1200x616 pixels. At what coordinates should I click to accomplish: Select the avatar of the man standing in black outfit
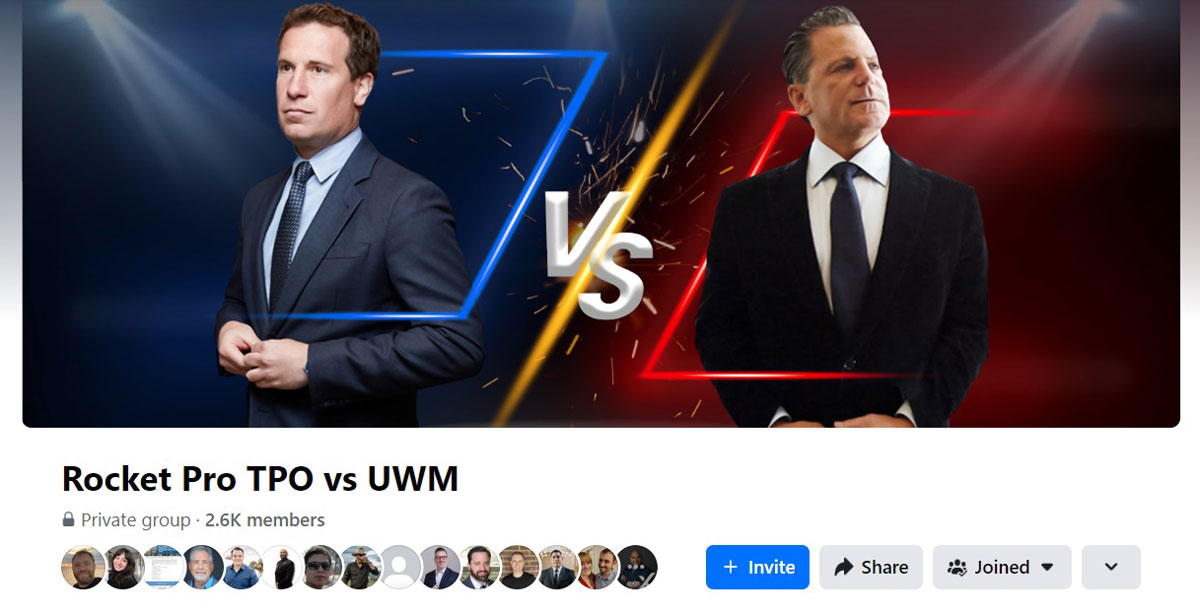click(x=281, y=567)
